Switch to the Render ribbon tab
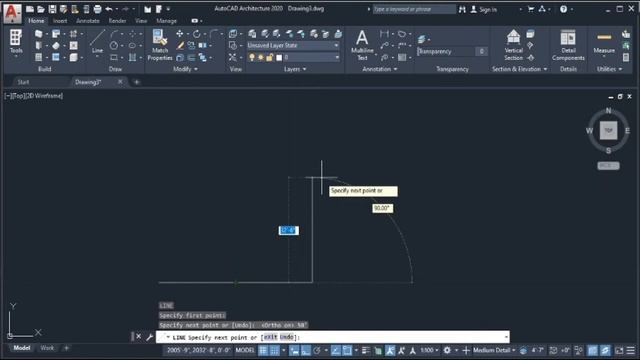Viewport: 640px width, 360px height. click(117, 20)
